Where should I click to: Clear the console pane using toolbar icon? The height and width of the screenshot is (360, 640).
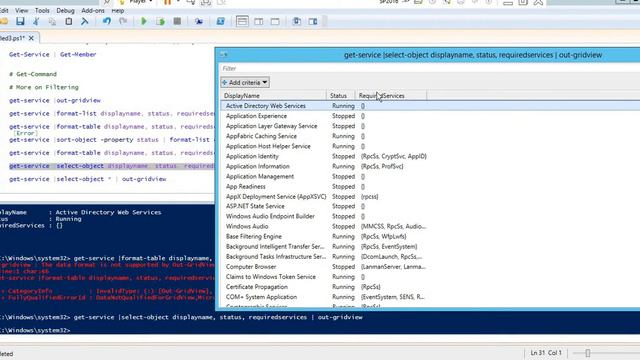click(85, 21)
